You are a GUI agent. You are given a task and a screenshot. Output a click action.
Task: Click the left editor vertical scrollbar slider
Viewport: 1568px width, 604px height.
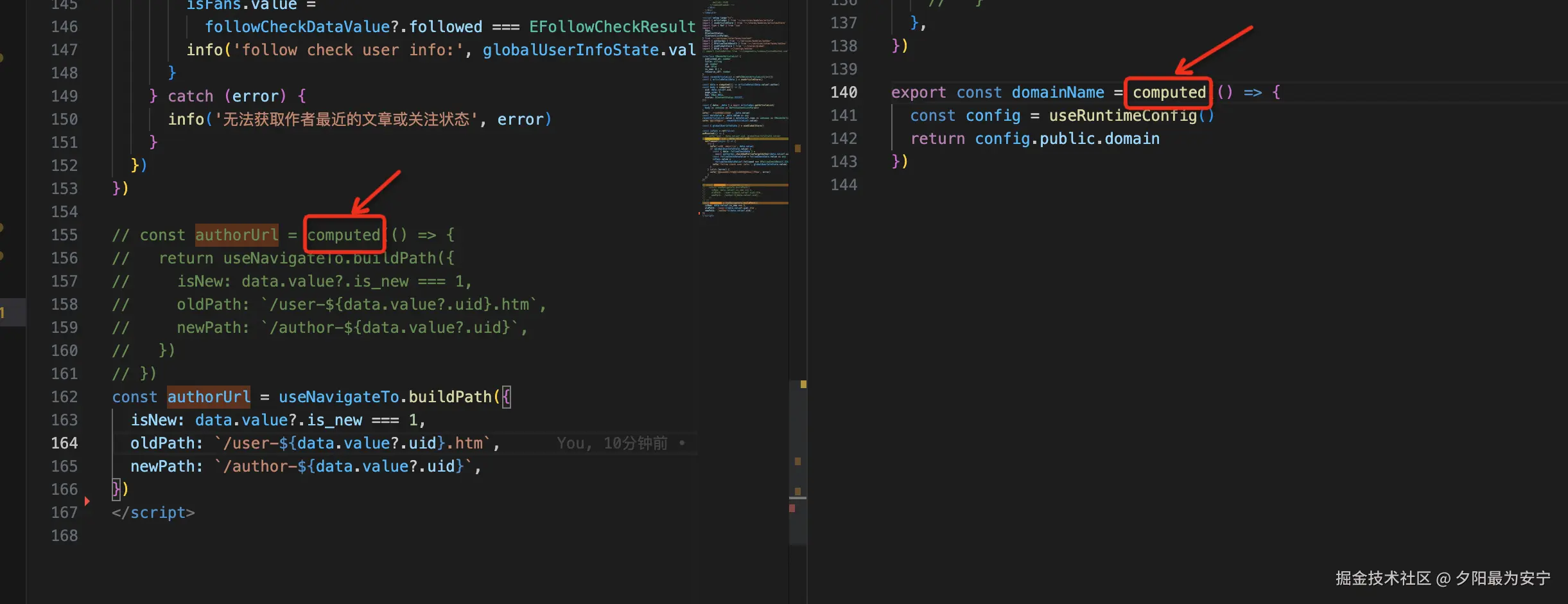click(x=797, y=463)
